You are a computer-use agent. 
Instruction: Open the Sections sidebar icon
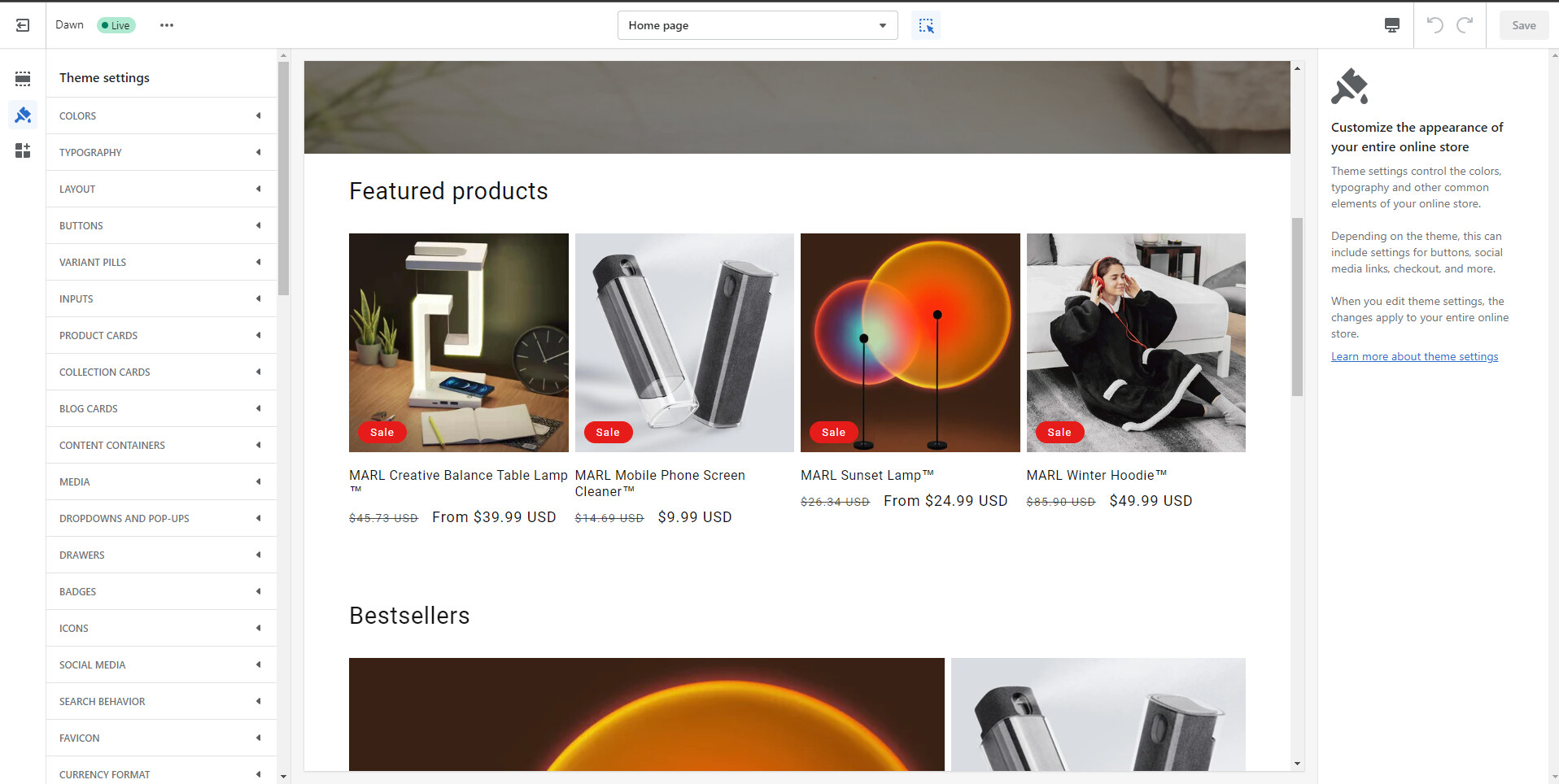[23, 78]
